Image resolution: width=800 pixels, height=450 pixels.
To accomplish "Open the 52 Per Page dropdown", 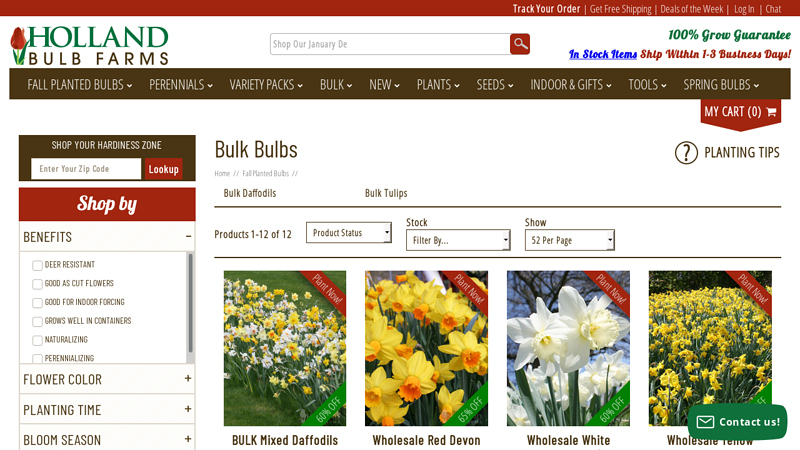I will tap(570, 240).
